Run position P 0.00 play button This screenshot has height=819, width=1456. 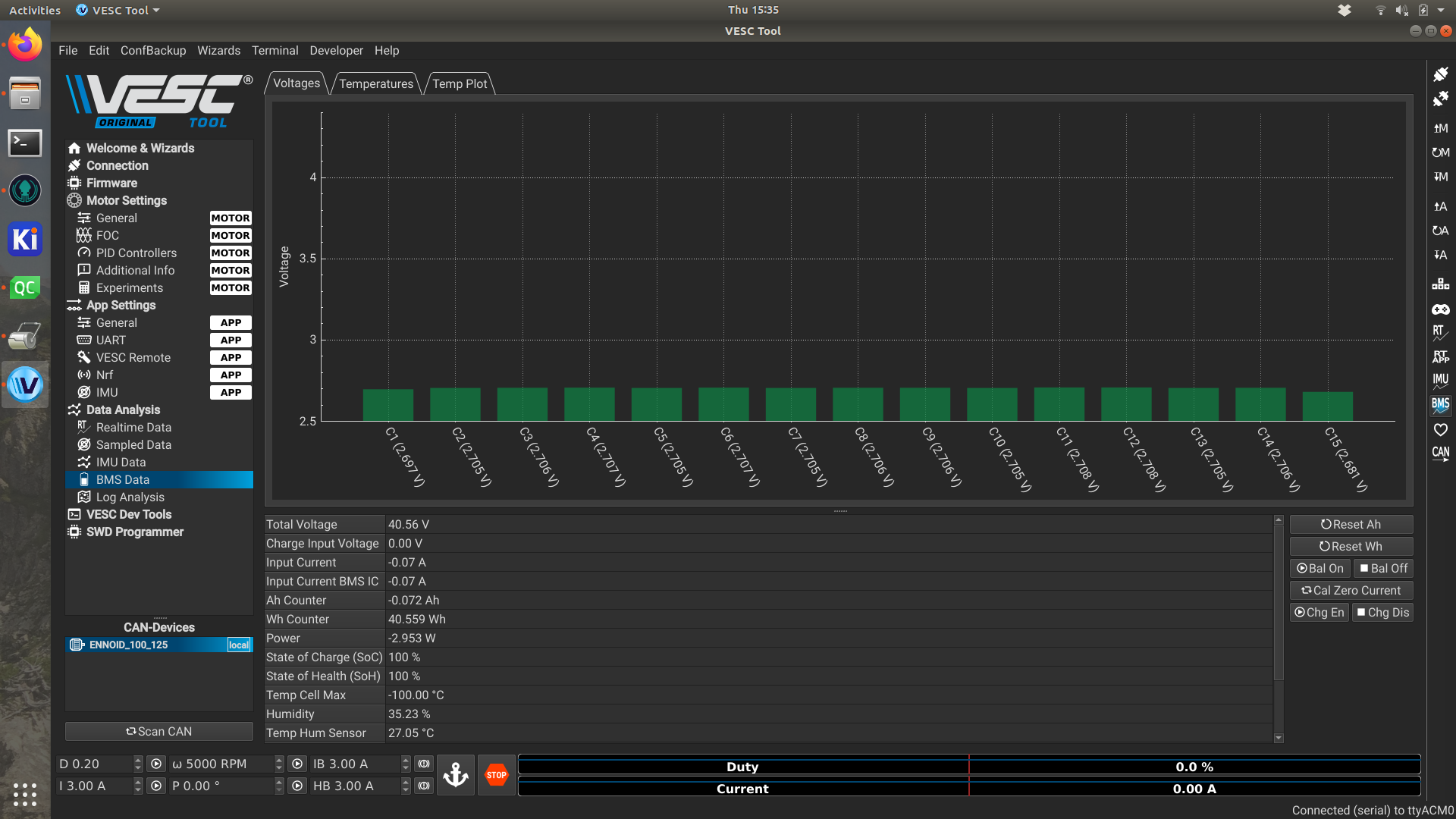click(x=297, y=786)
